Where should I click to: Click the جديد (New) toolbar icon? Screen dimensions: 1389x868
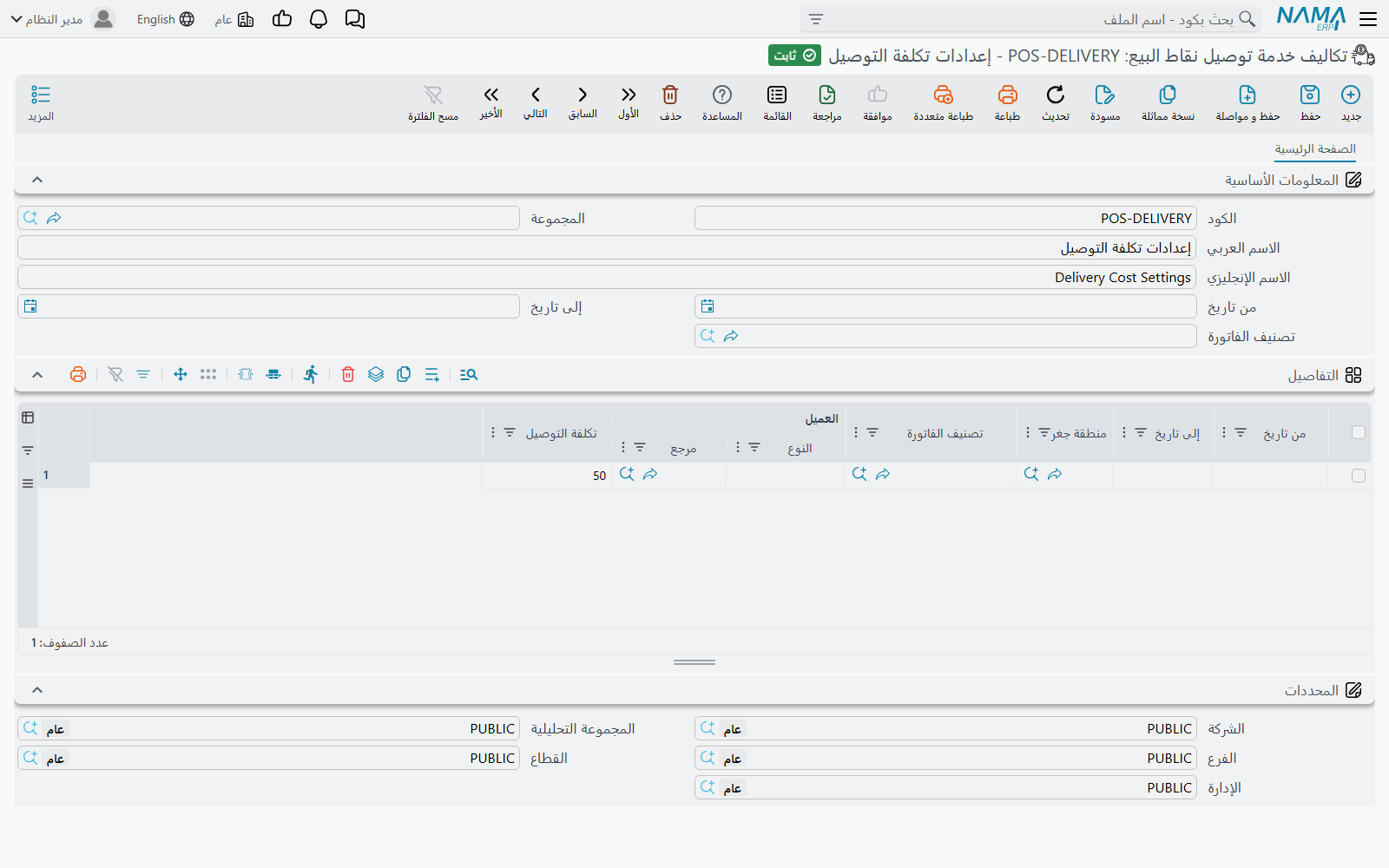point(1351,102)
